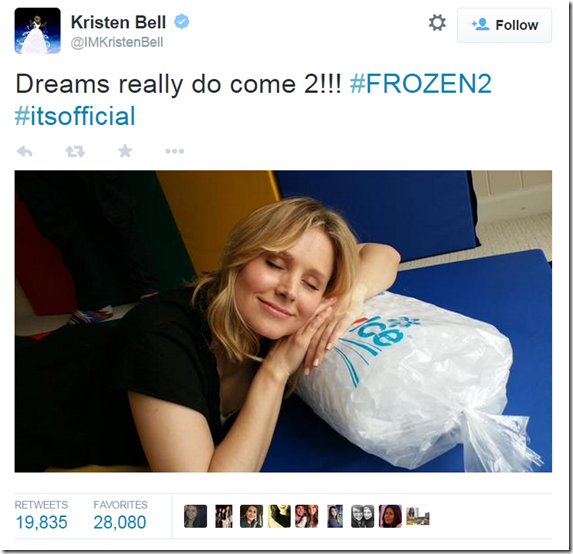Image resolution: width=573 pixels, height=554 pixels.
Task: Open the #itsofficial hashtag
Action: (x=75, y=116)
